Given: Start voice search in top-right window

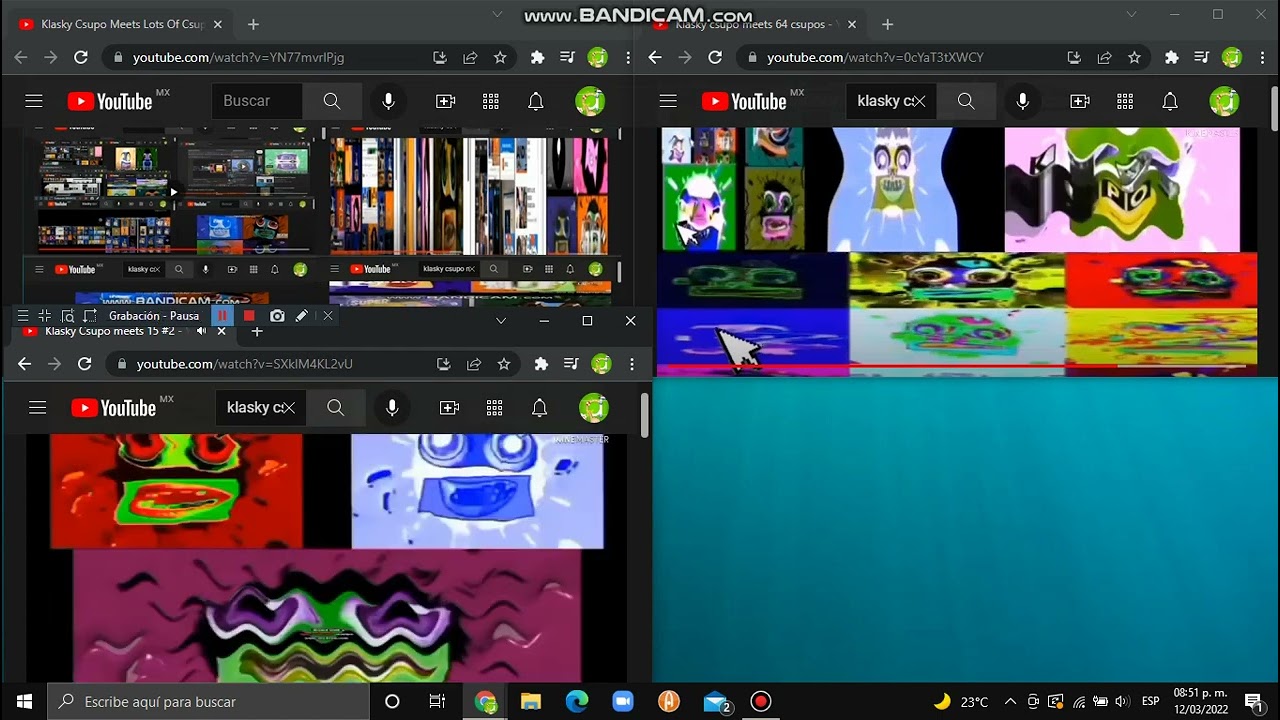Looking at the screenshot, I should click(1022, 101).
